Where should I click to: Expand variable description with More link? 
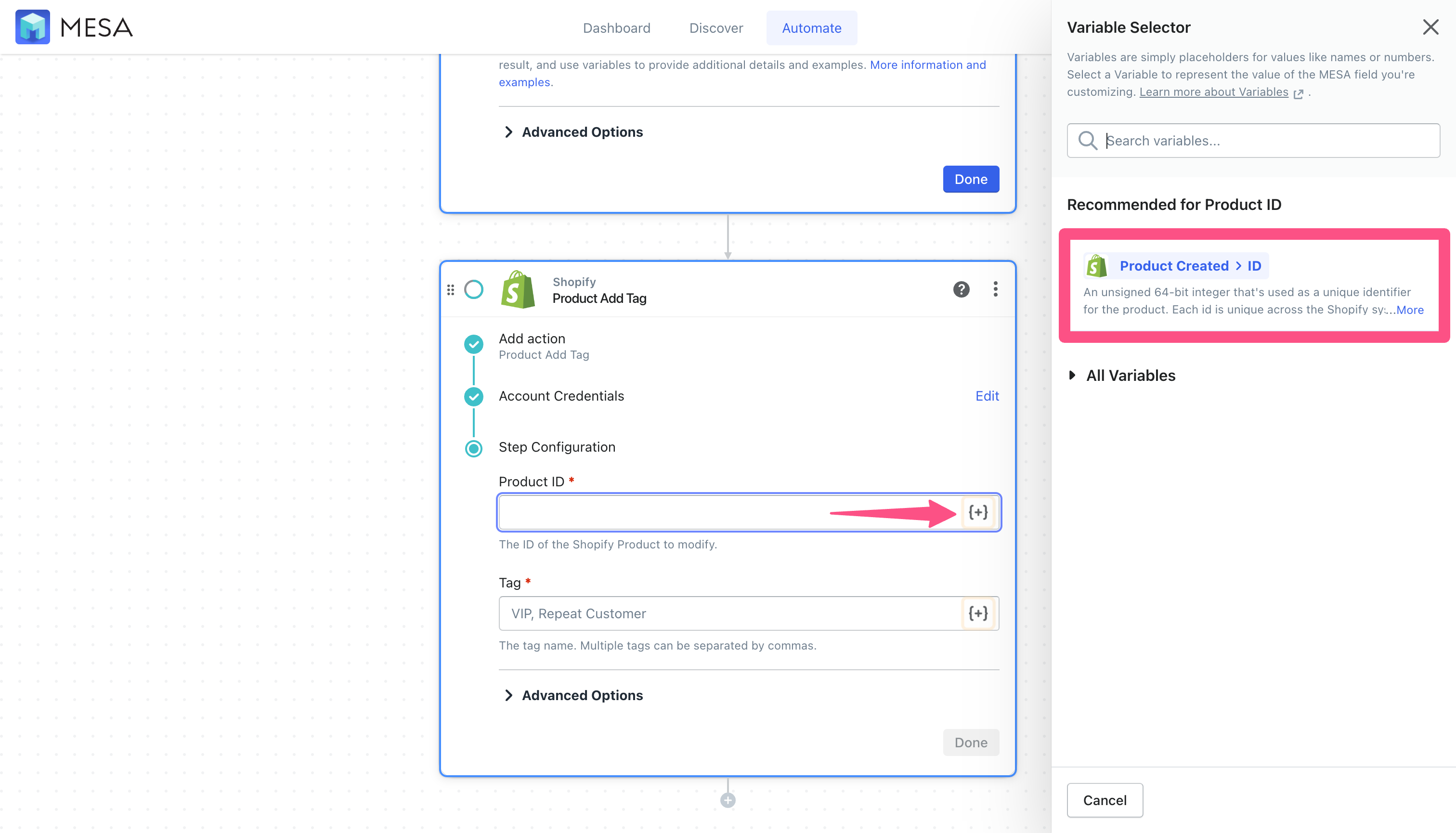click(1410, 310)
